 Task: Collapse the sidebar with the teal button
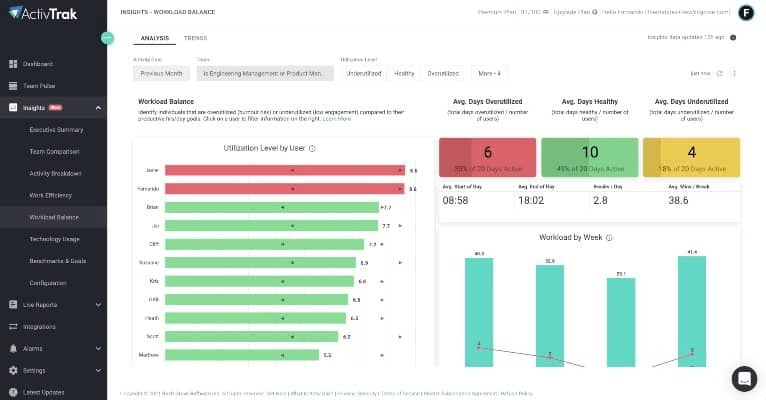[x=107, y=38]
